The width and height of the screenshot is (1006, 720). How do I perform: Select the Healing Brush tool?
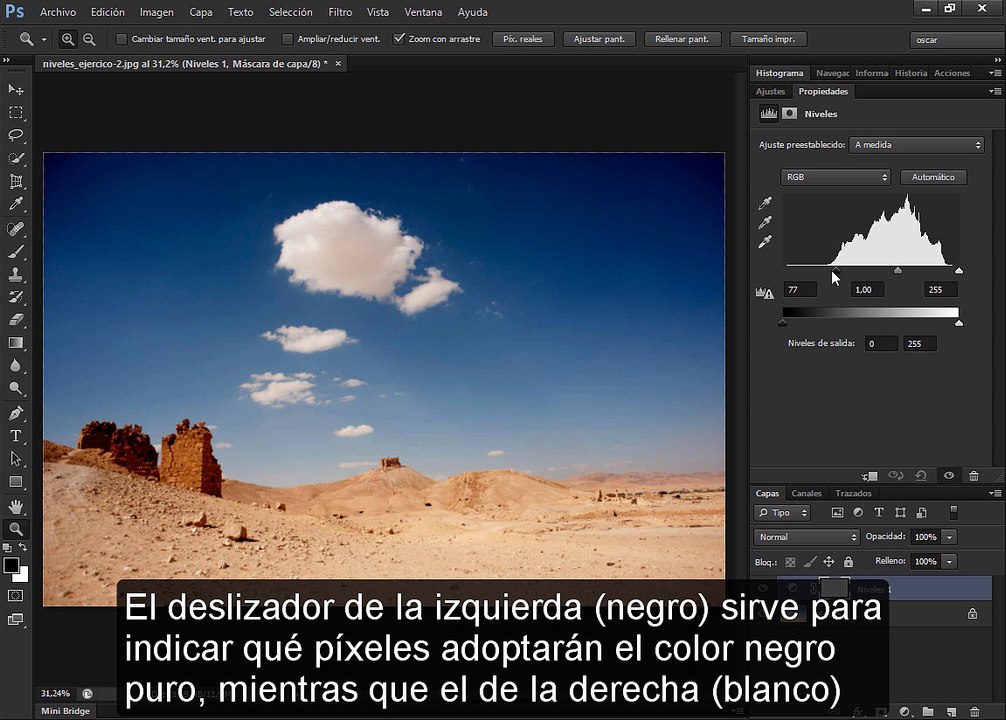[16, 228]
